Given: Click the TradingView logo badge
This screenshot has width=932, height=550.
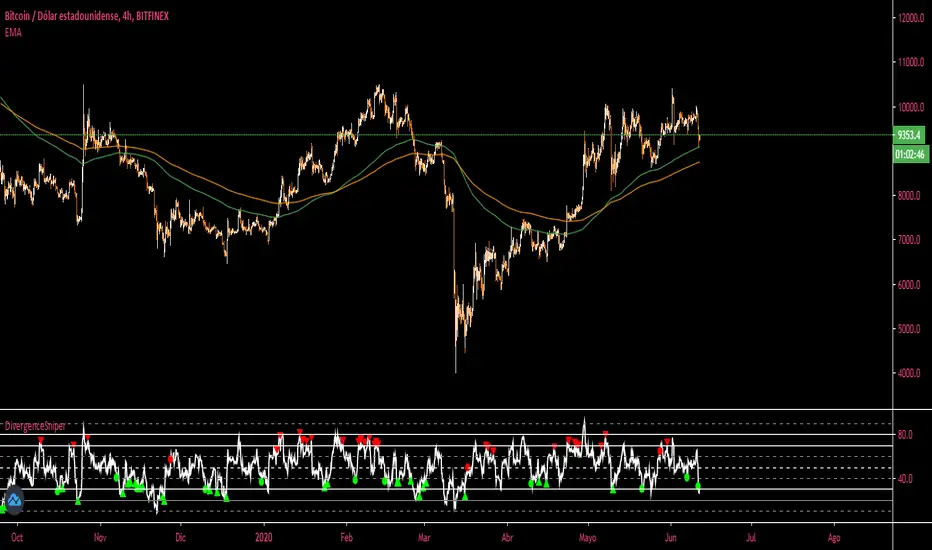Looking at the screenshot, I should click(14, 501).
